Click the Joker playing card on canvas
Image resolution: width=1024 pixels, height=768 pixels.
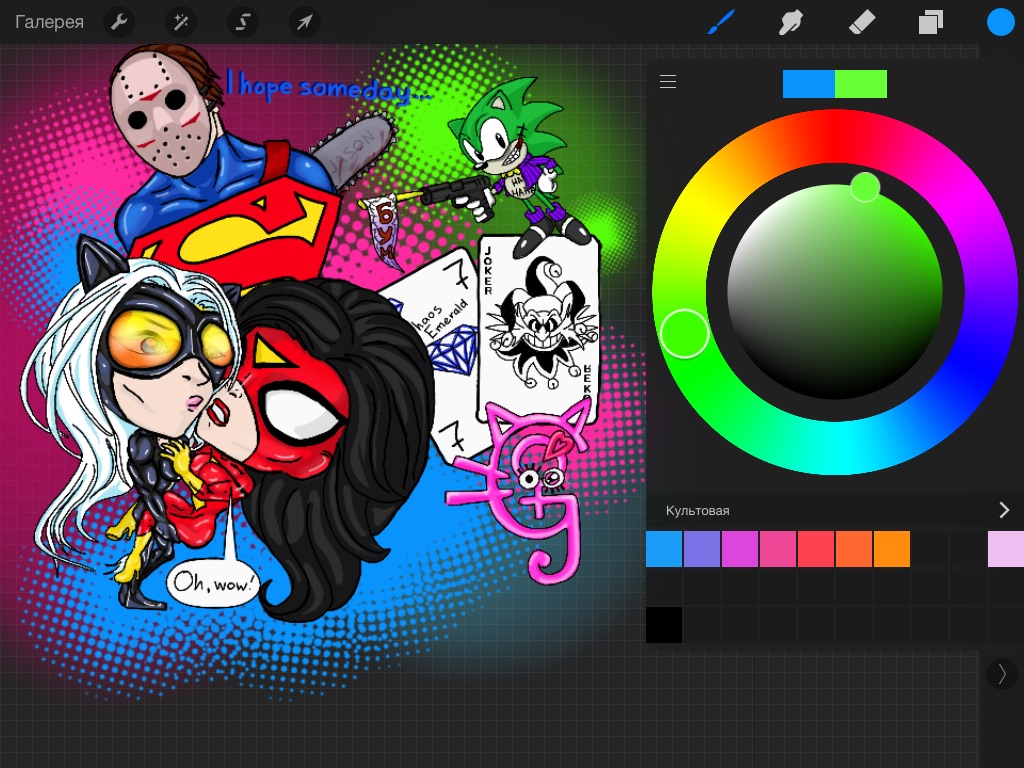[x=537, y=327]
